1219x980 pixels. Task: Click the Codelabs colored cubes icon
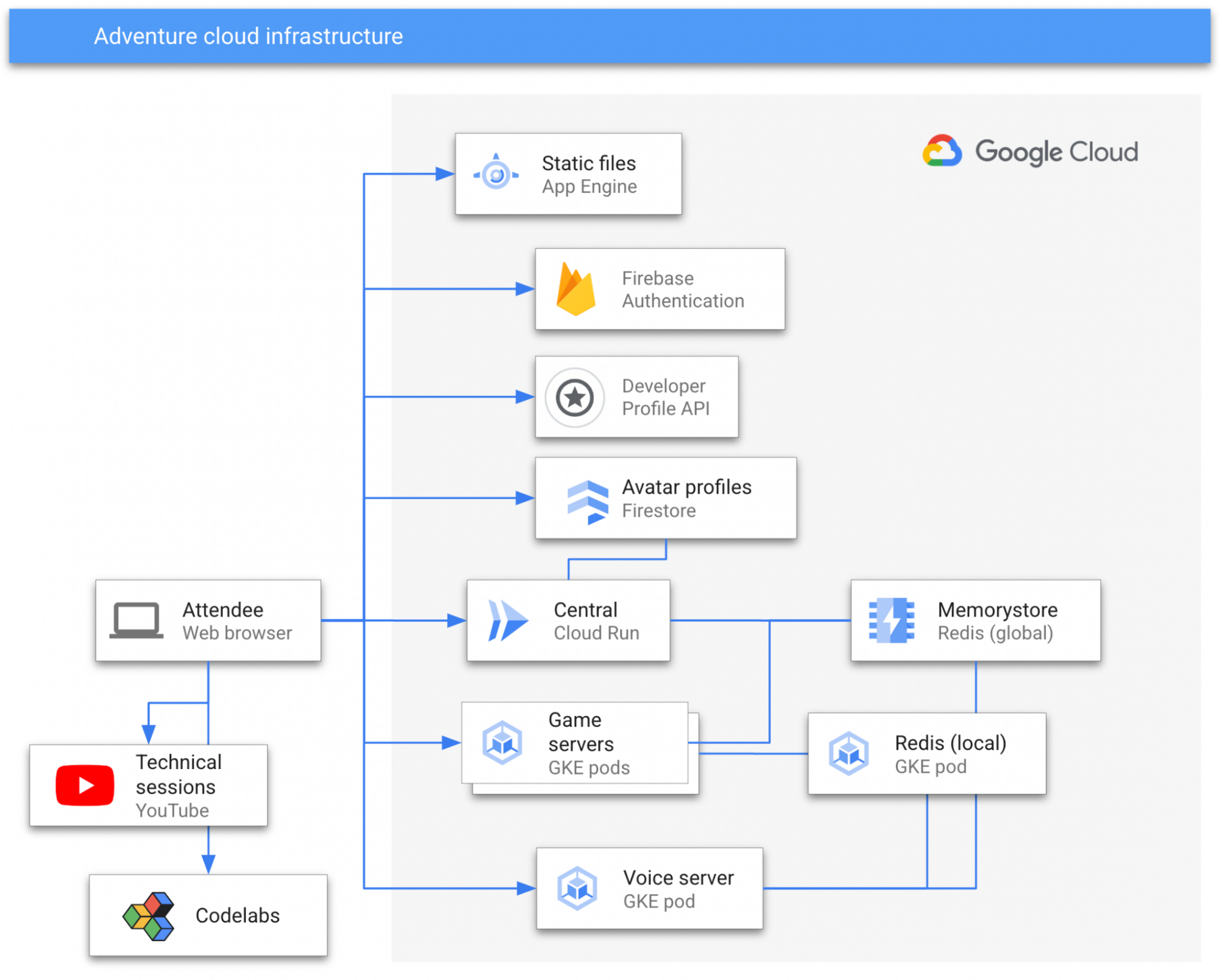click(149, 916)
